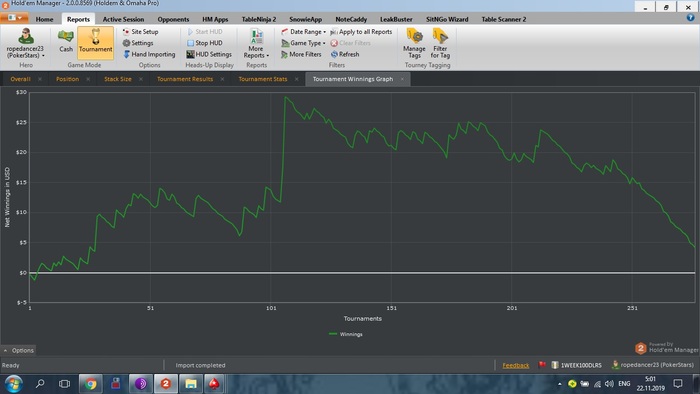The image size is (700, 394).
Task: Open the help icon
Action: tap(690, 18)
